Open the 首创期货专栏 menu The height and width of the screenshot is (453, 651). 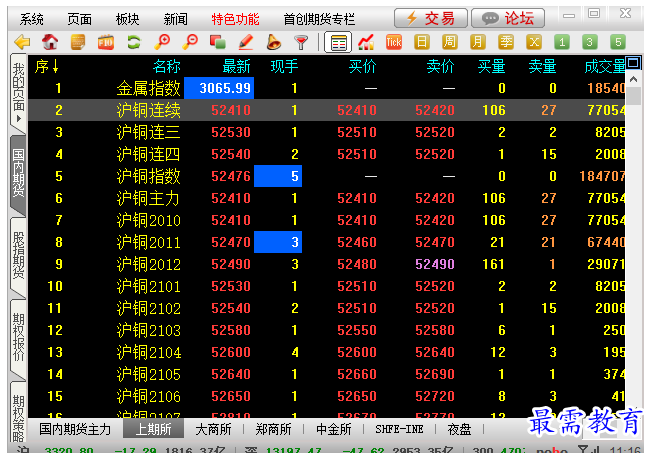pyautogui.click(x=319, y=19)
